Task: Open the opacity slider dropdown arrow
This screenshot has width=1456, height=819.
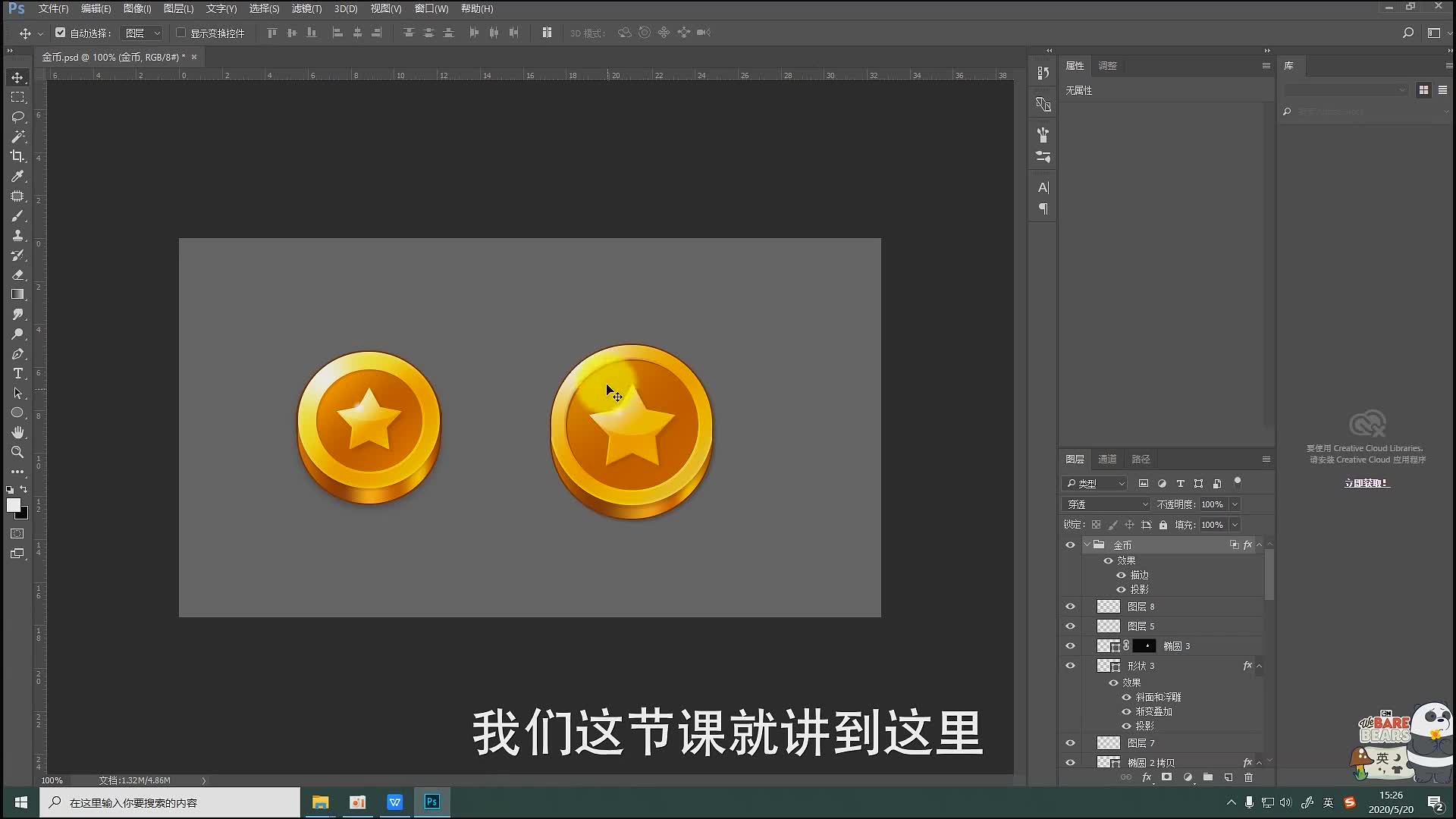Action: tap(1235, 504)
